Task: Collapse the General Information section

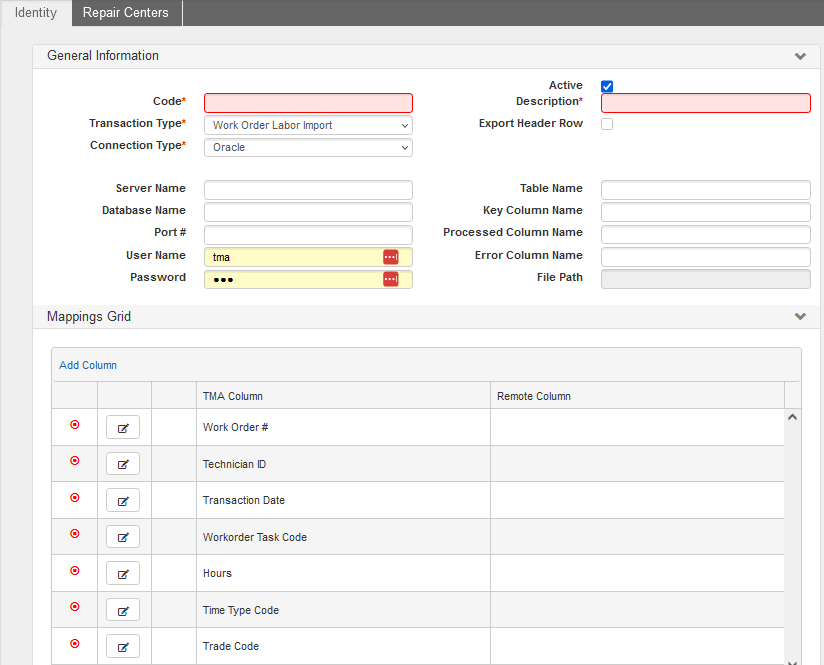Action: pos(800,57)
